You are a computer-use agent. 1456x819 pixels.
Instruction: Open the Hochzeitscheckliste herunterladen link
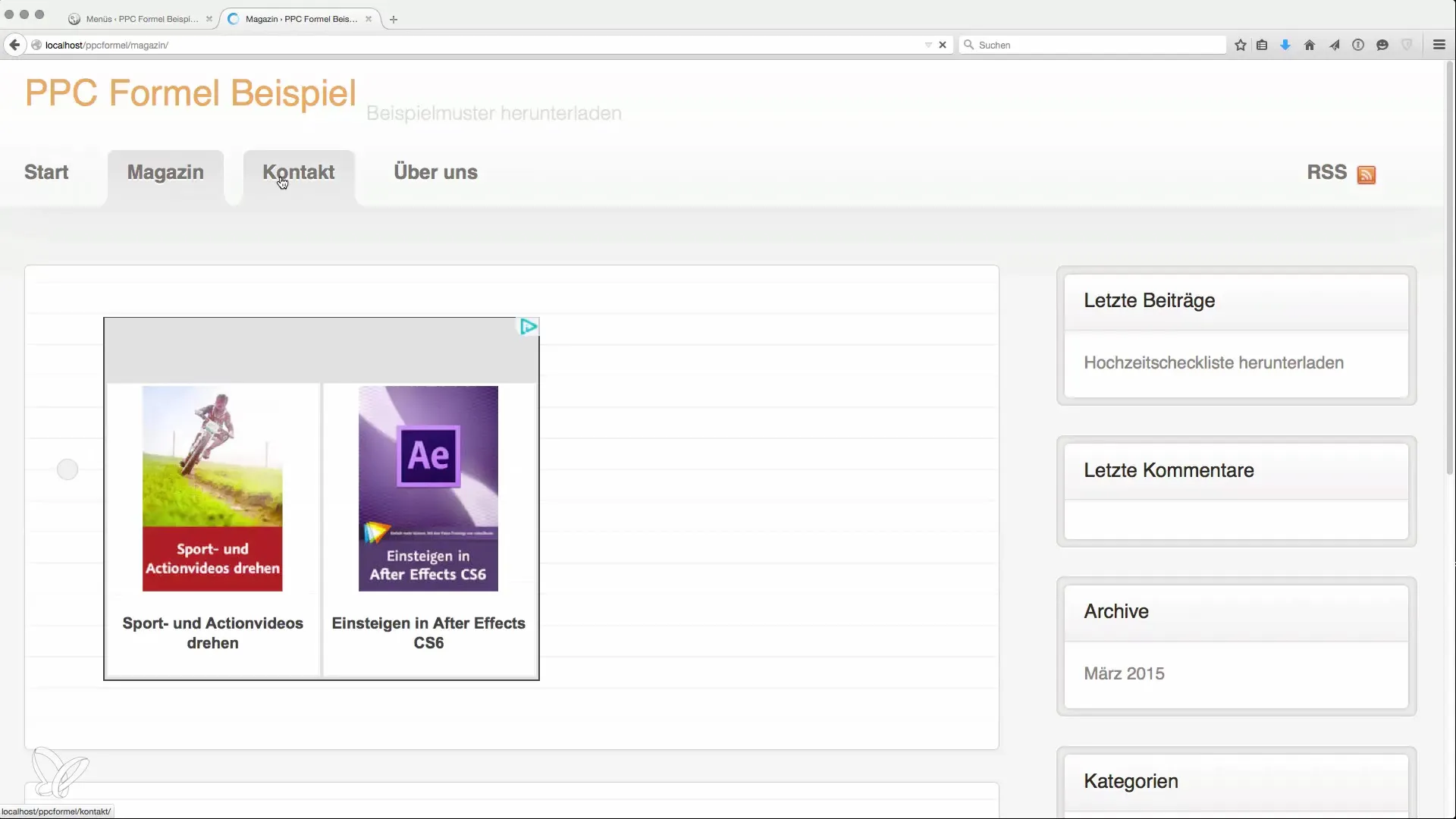1213,363
